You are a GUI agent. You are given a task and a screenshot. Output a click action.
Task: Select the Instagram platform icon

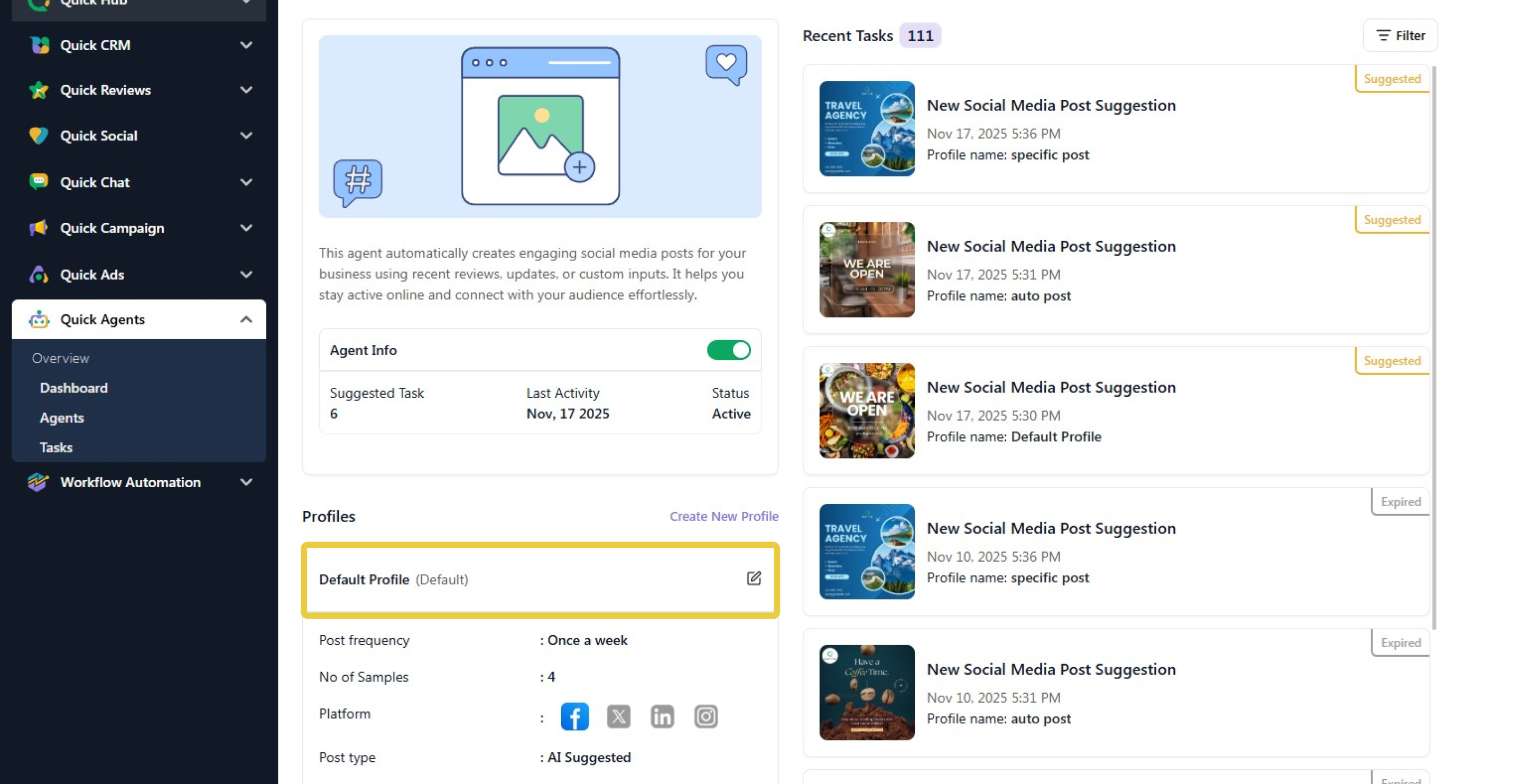706,717
